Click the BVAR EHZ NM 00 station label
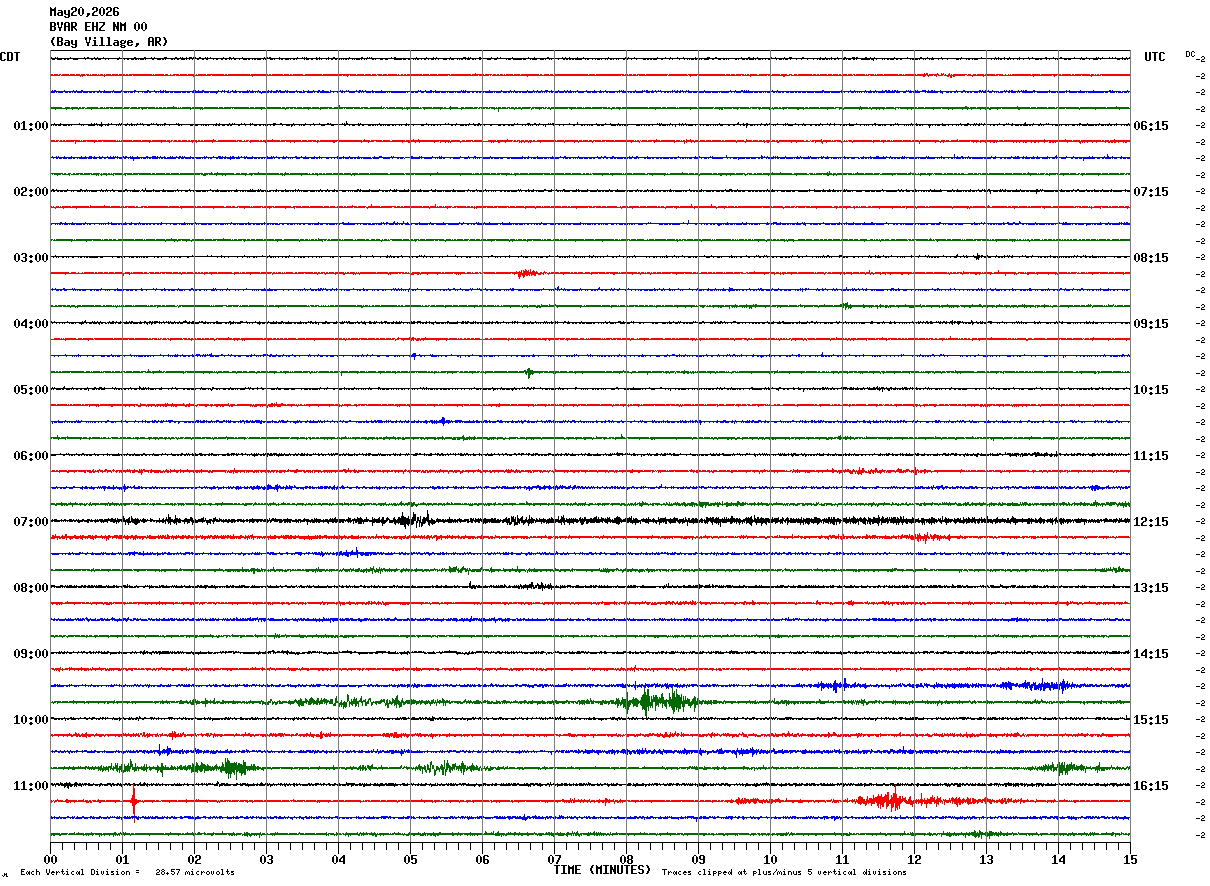 98,27
